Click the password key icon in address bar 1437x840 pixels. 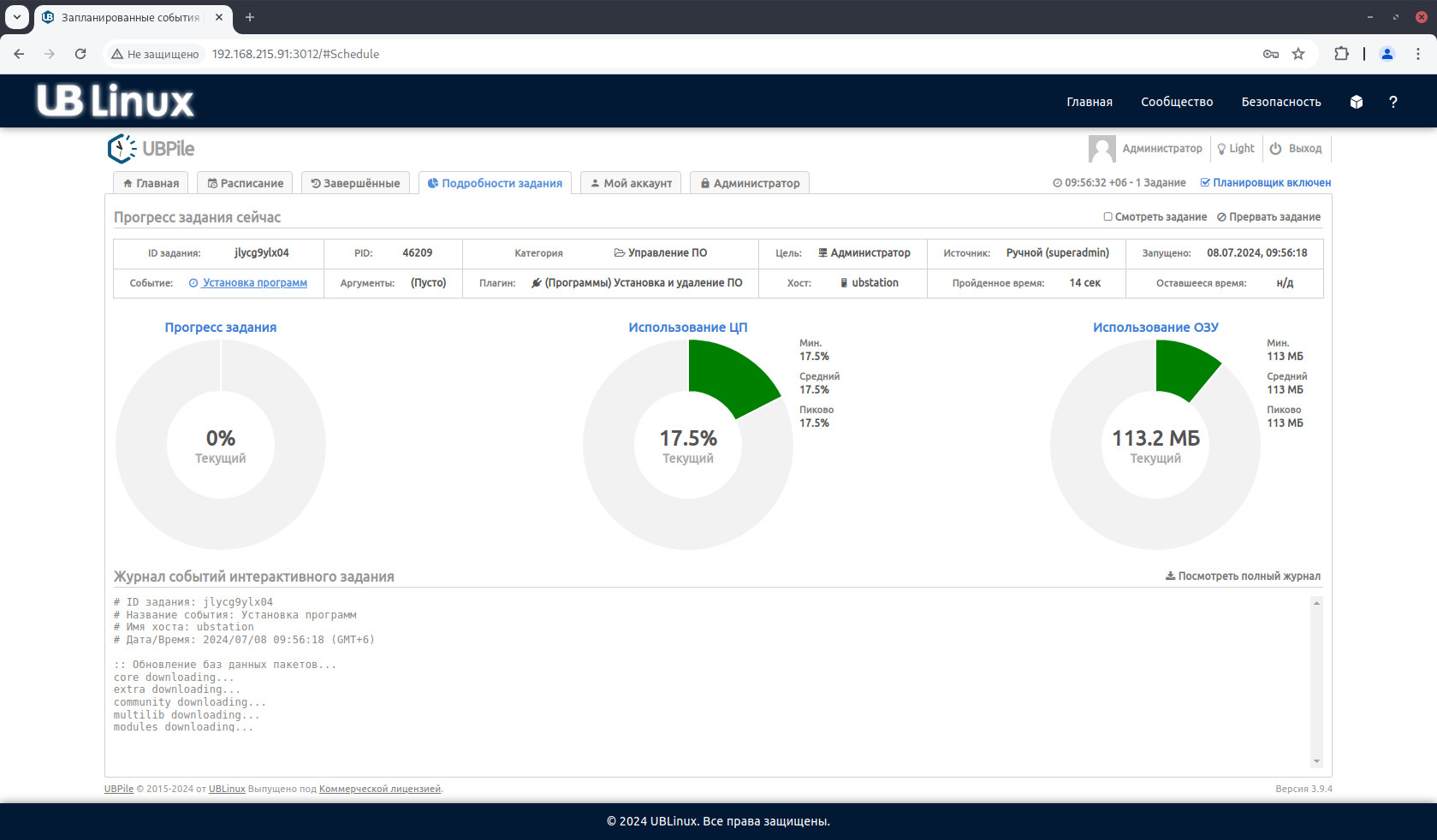1271,54
